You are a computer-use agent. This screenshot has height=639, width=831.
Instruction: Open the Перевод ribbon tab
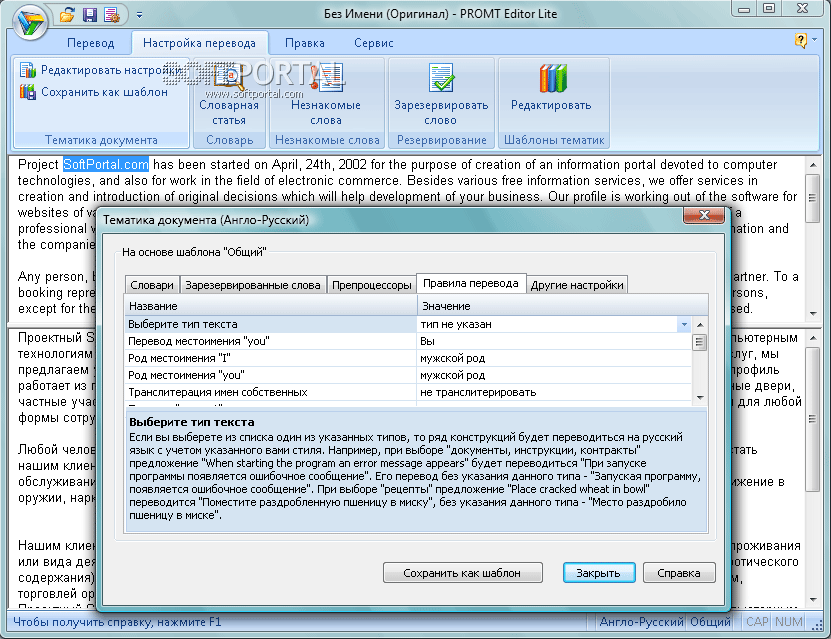[91, 43]
